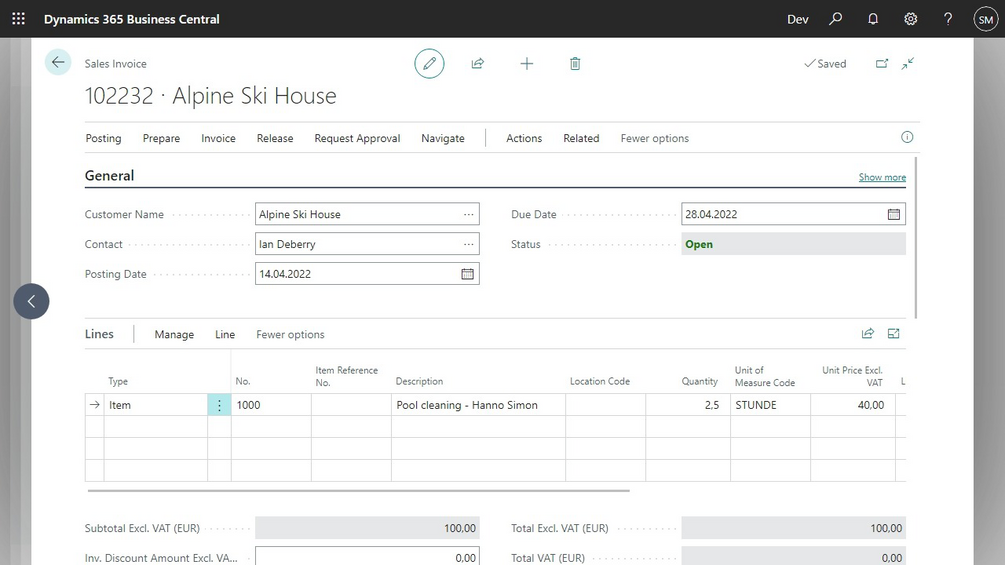Image resolution: width=1005 pixels, height=565 pixels.
Task: Sort by the Description column header
Action: pos(419,381)
